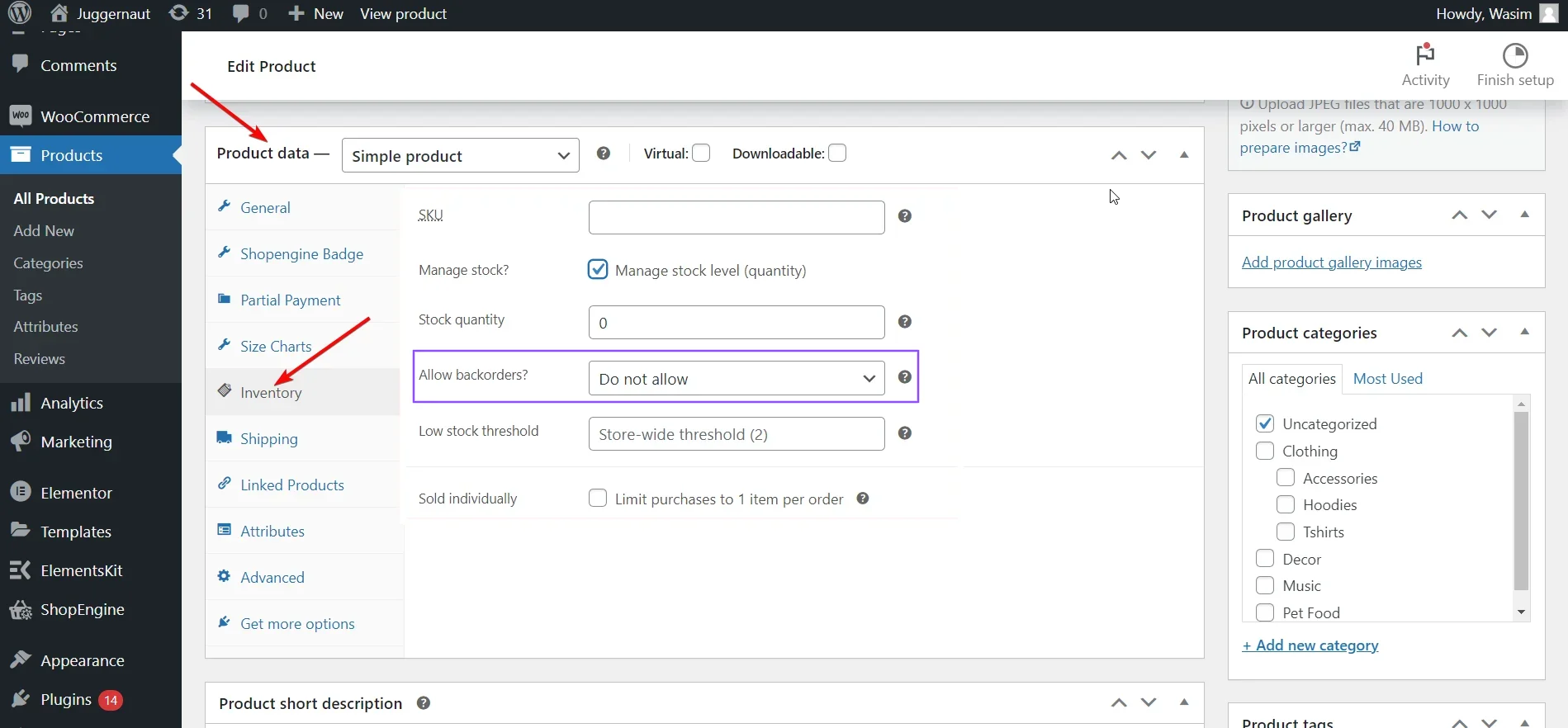1568x728 pixels.
Task: Open the Simple product type dropdown
Action: tap(460, 156)
